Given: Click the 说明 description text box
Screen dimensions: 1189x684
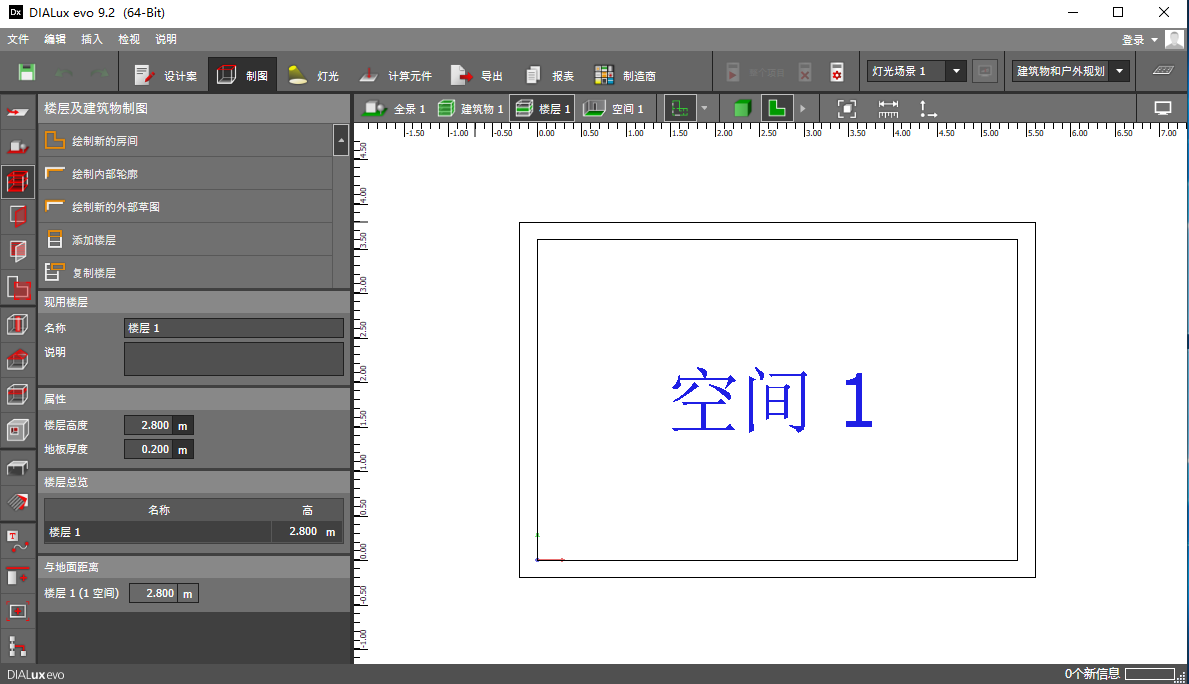Looking at the screenshot, I should click(x=234, y=359).
